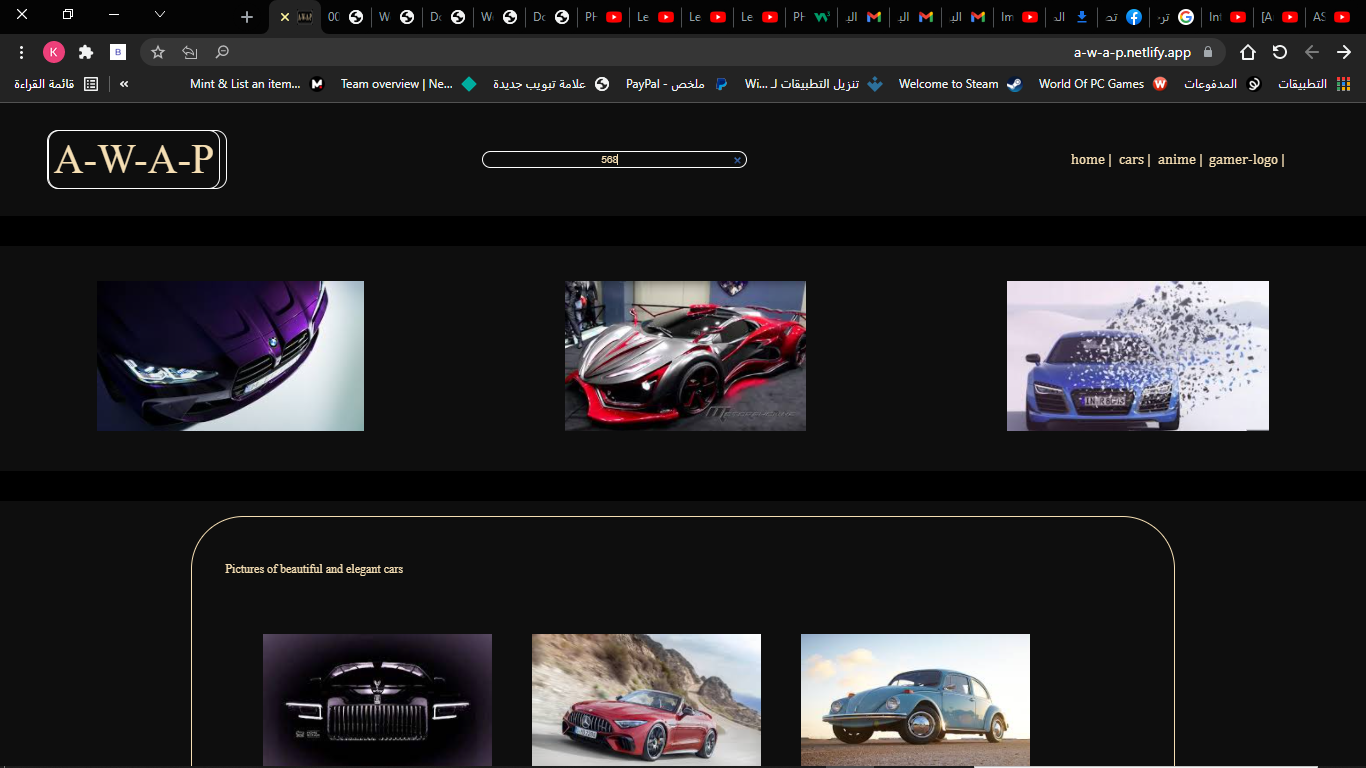Click the Chrome three-dot menu icon
The width and height of the screenshot is (1366, 768).
pos(21,52)
